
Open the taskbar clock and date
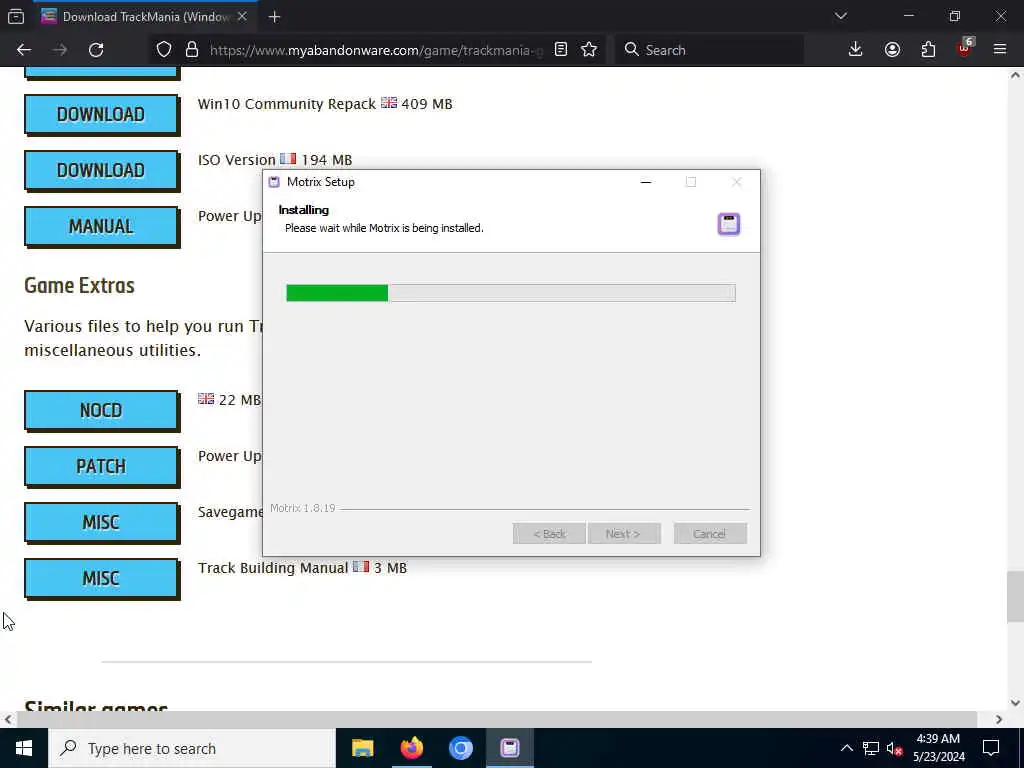pos(938,748)
